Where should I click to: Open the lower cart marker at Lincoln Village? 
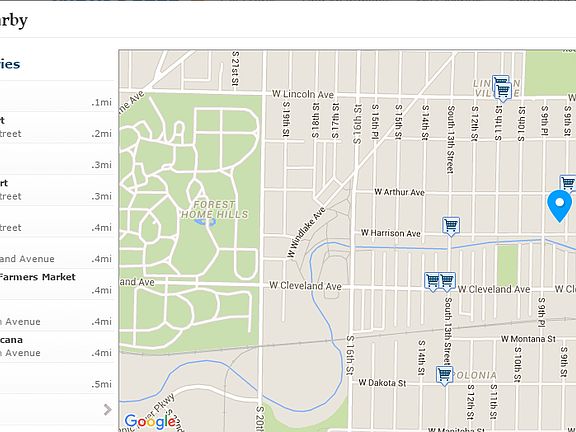[x=503, y=92]
